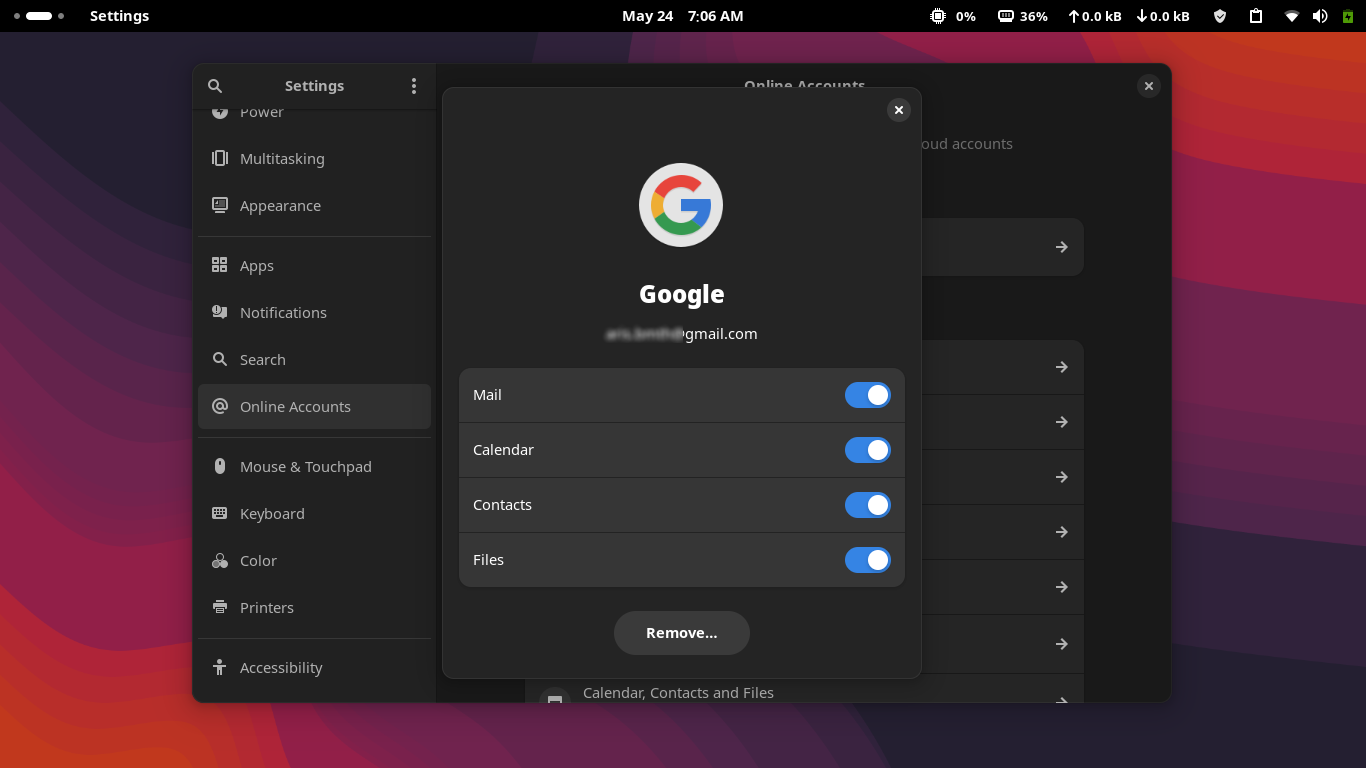
Task: Click the clipboard icon in top bar
Action: tap(1256, 16)
